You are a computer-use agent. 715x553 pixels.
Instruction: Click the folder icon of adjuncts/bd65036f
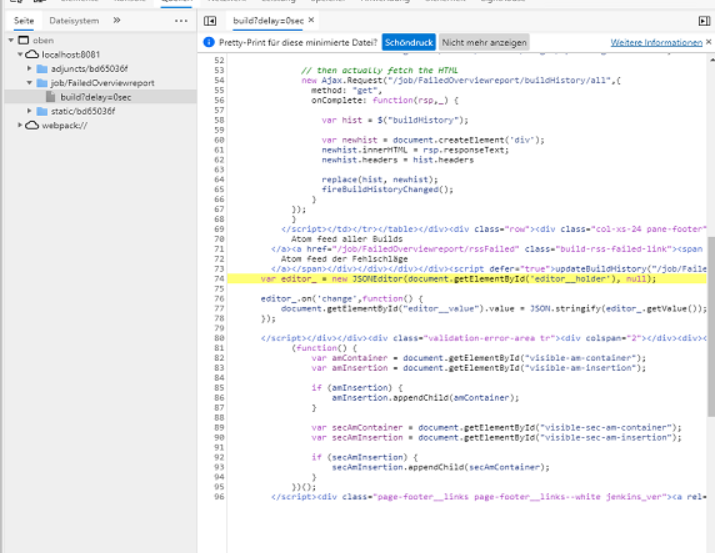tap(42, 69)
